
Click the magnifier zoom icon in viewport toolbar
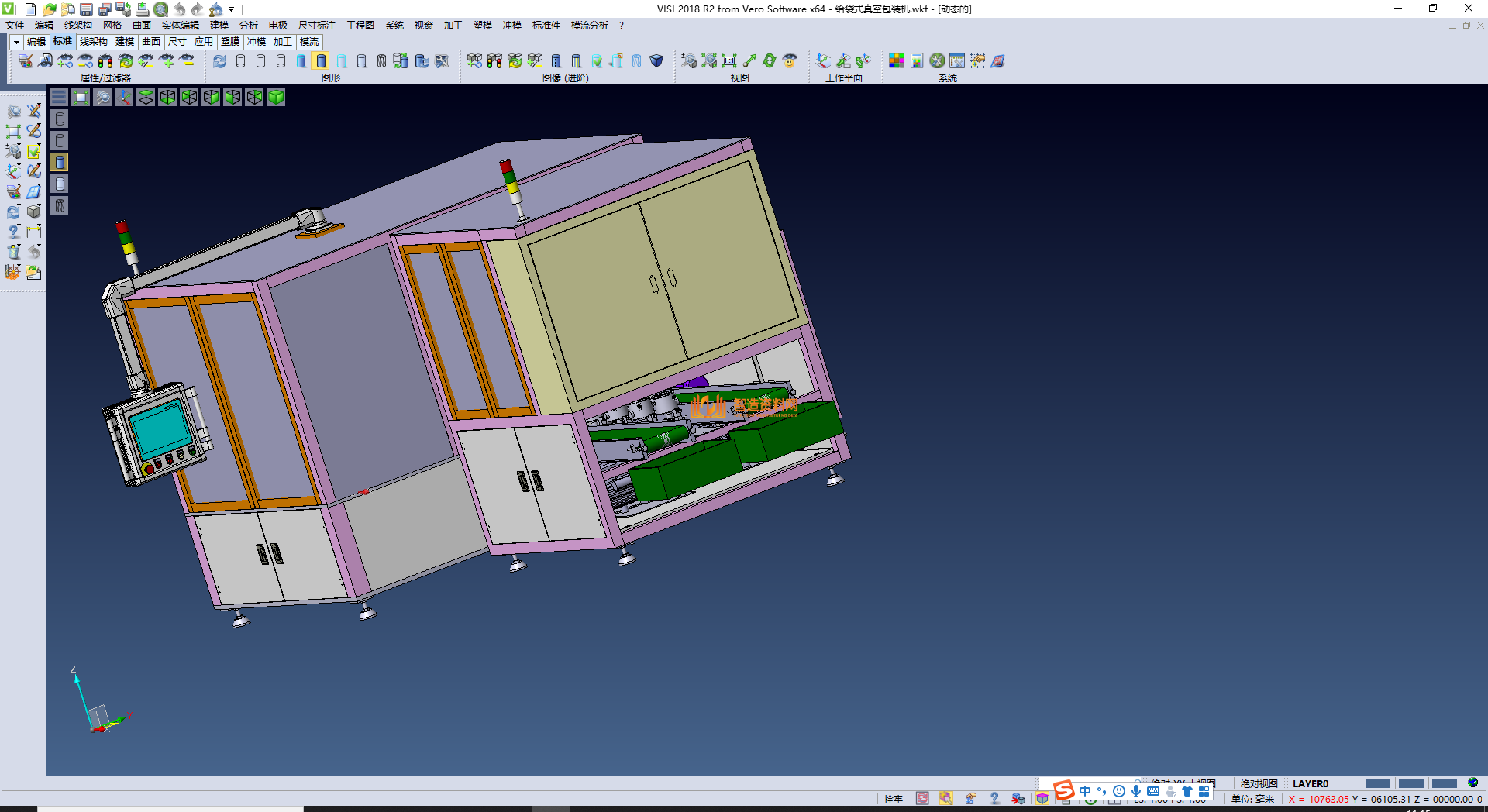click(x=102, y=97)
